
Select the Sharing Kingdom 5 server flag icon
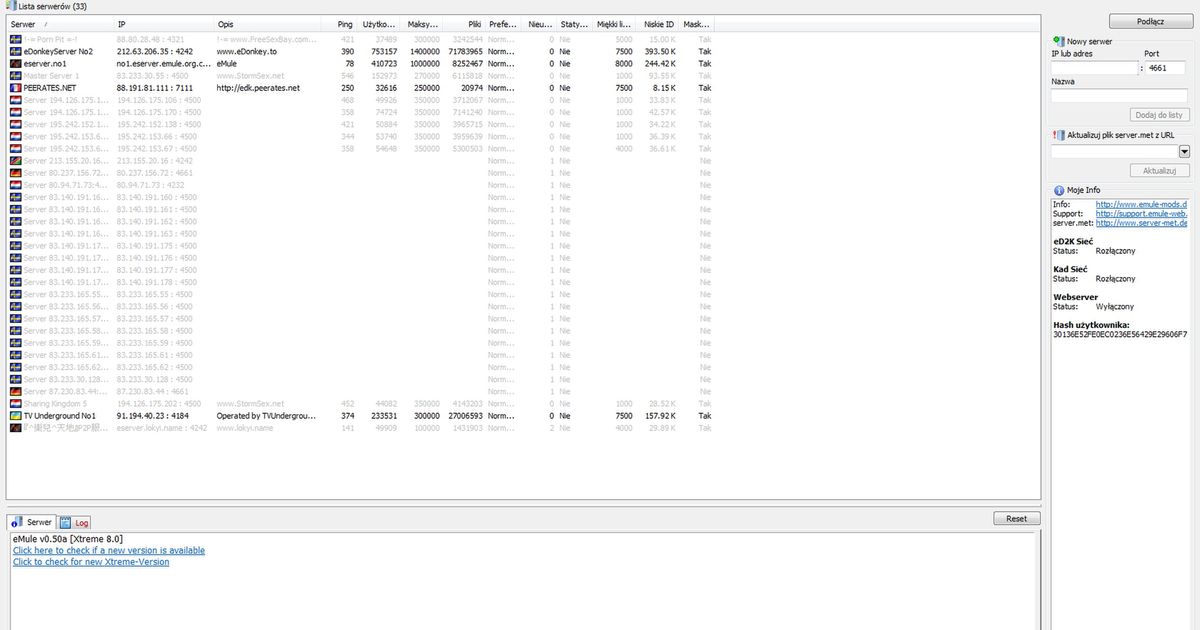(x=14, y=403)
